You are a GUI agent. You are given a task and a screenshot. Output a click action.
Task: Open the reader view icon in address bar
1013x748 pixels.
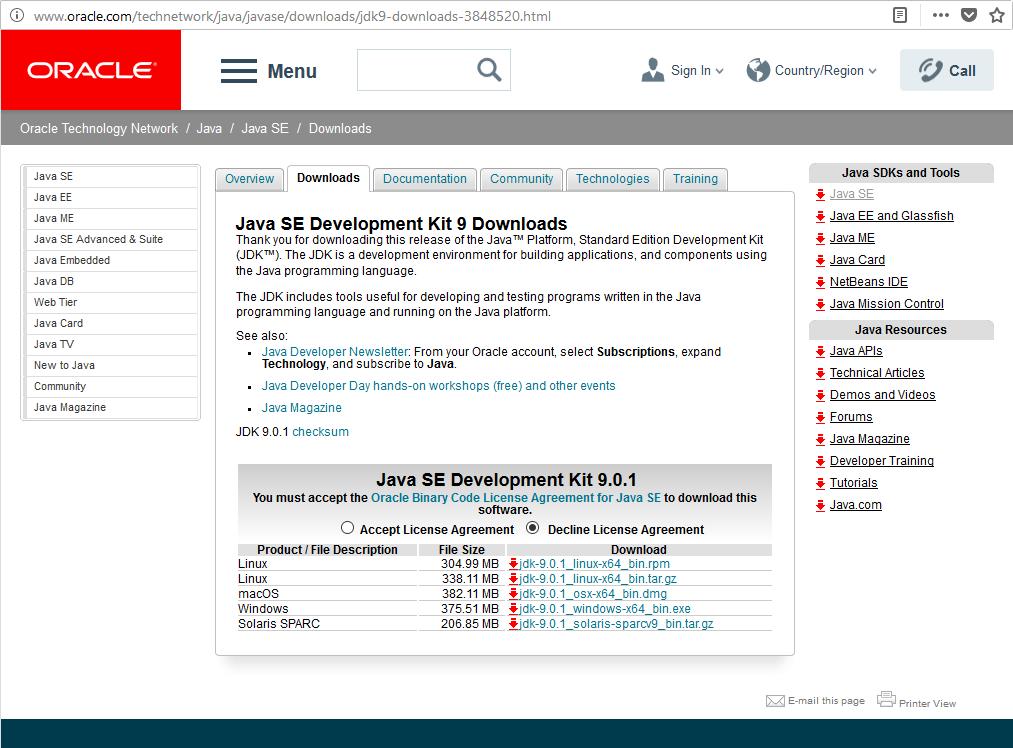click(x=899, y=15)
